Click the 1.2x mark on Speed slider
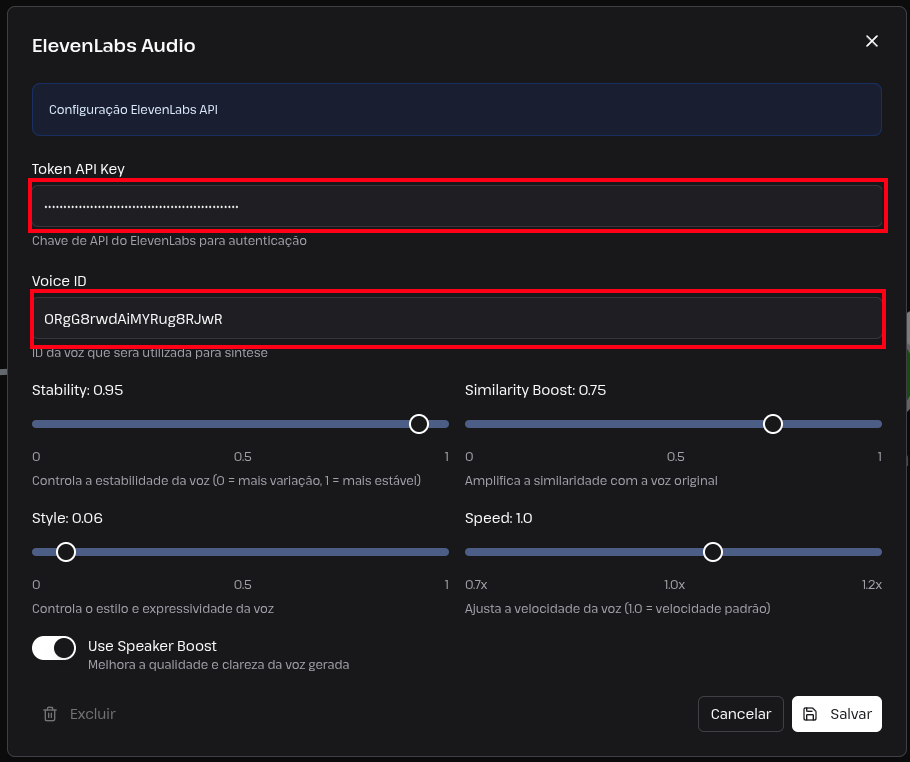This screenshot has width=910, height=762. 872,585
